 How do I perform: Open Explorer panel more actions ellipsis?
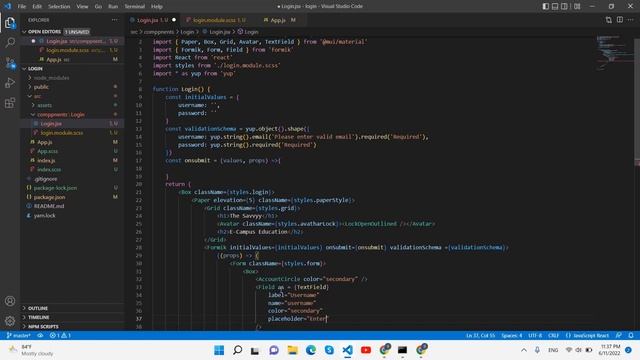pos(115,20)
